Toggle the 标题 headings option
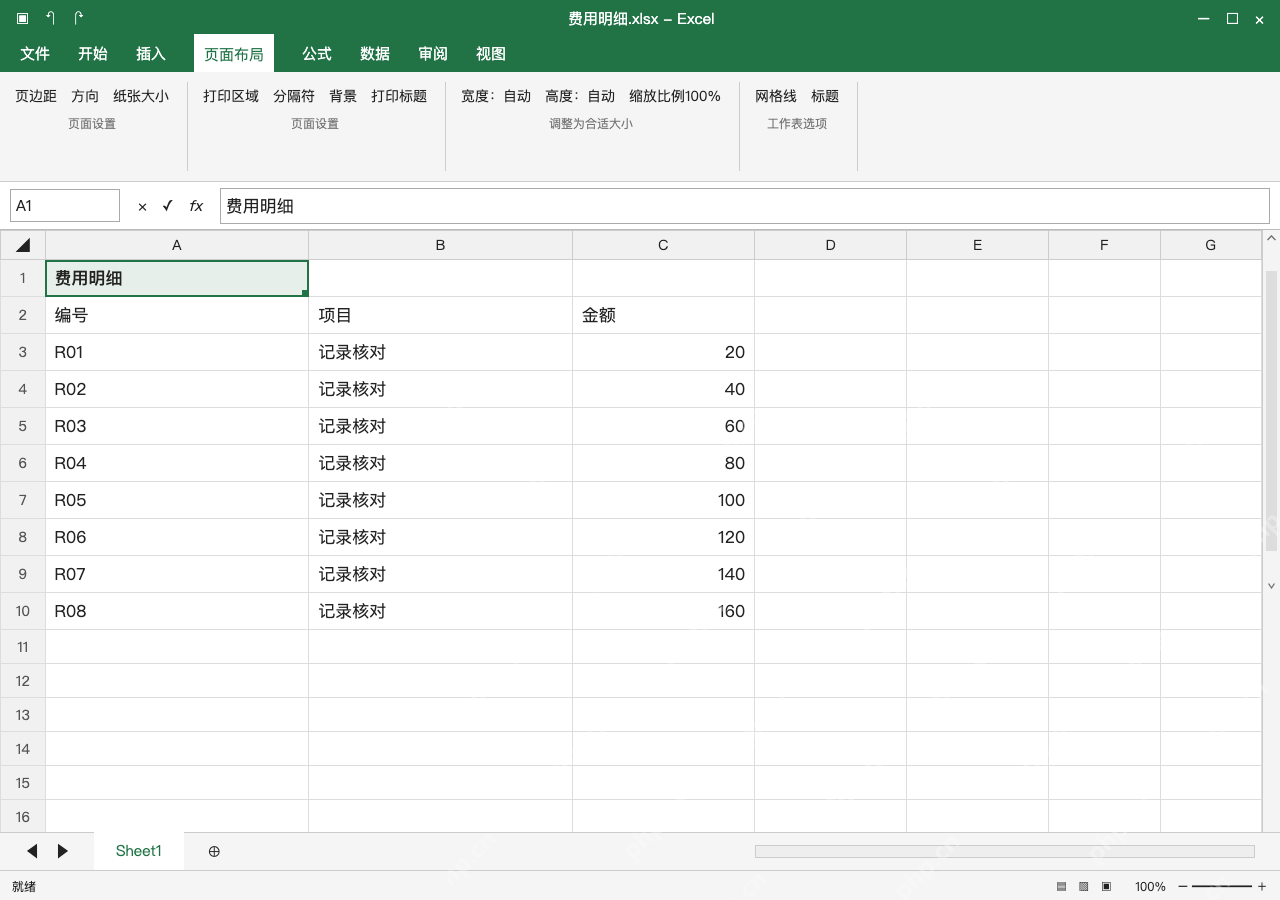Viewport: 1280px width, 900px height. click(x=825, y=96)
